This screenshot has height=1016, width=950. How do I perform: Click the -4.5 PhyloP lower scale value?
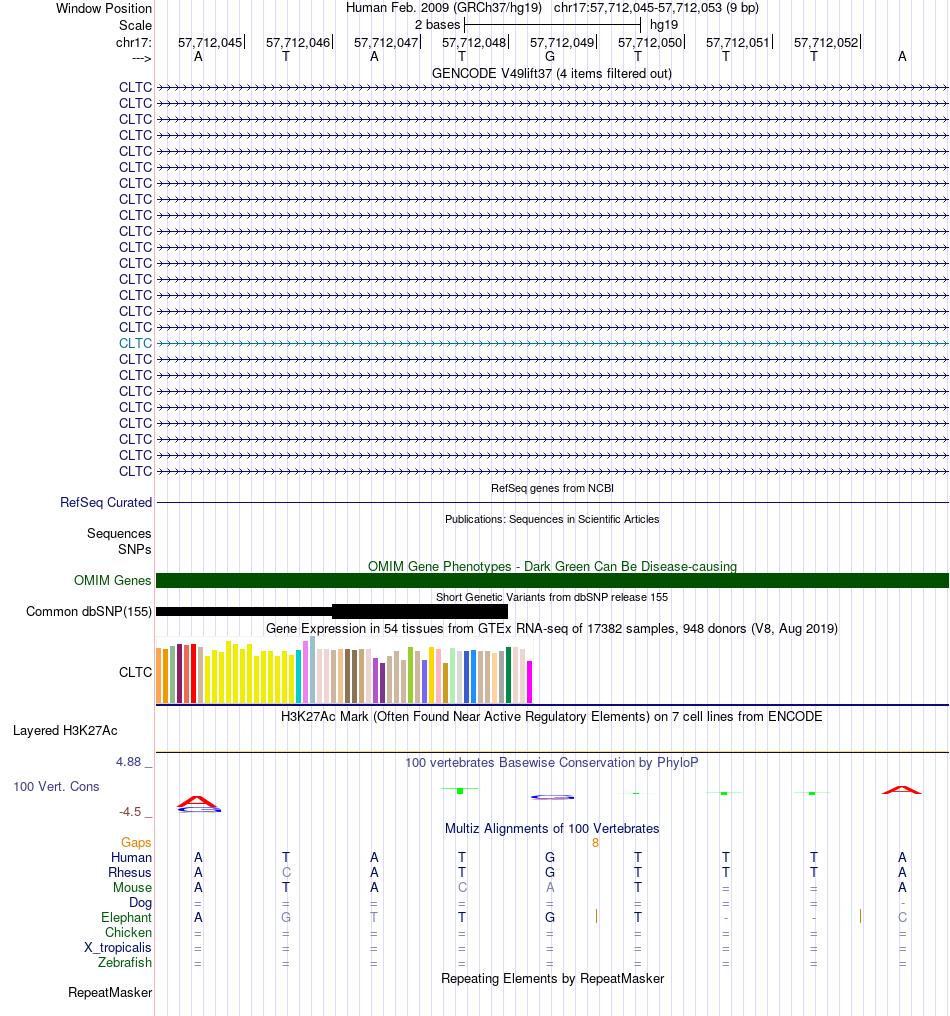130,811
